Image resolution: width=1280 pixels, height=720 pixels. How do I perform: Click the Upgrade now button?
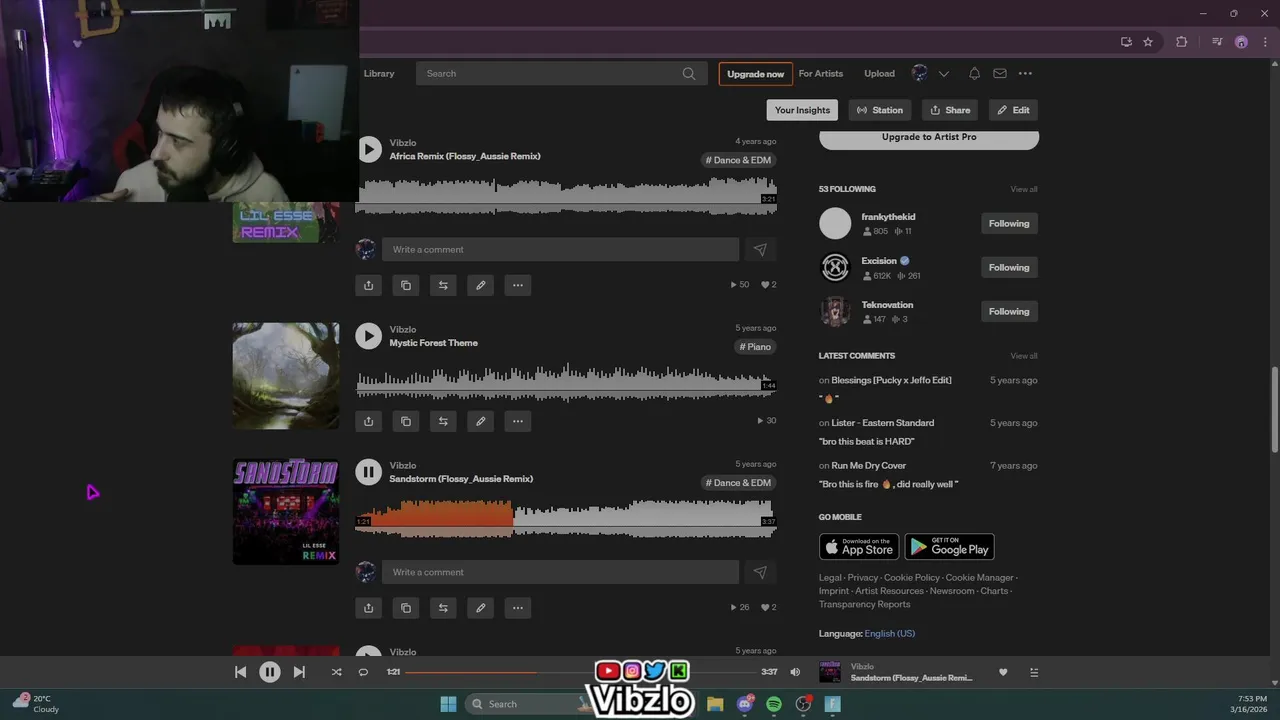pos(756,74)
